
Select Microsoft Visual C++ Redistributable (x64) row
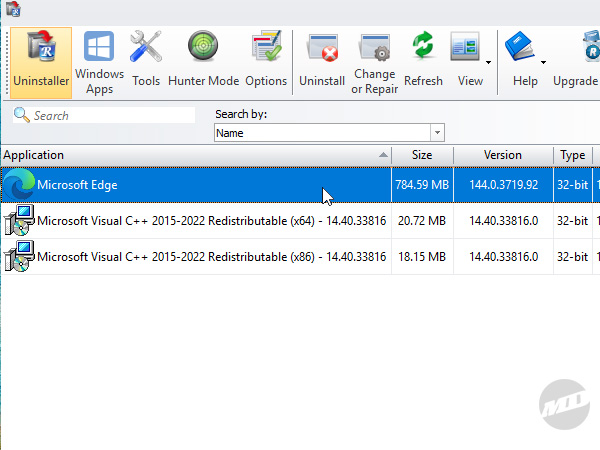[210, 220]
